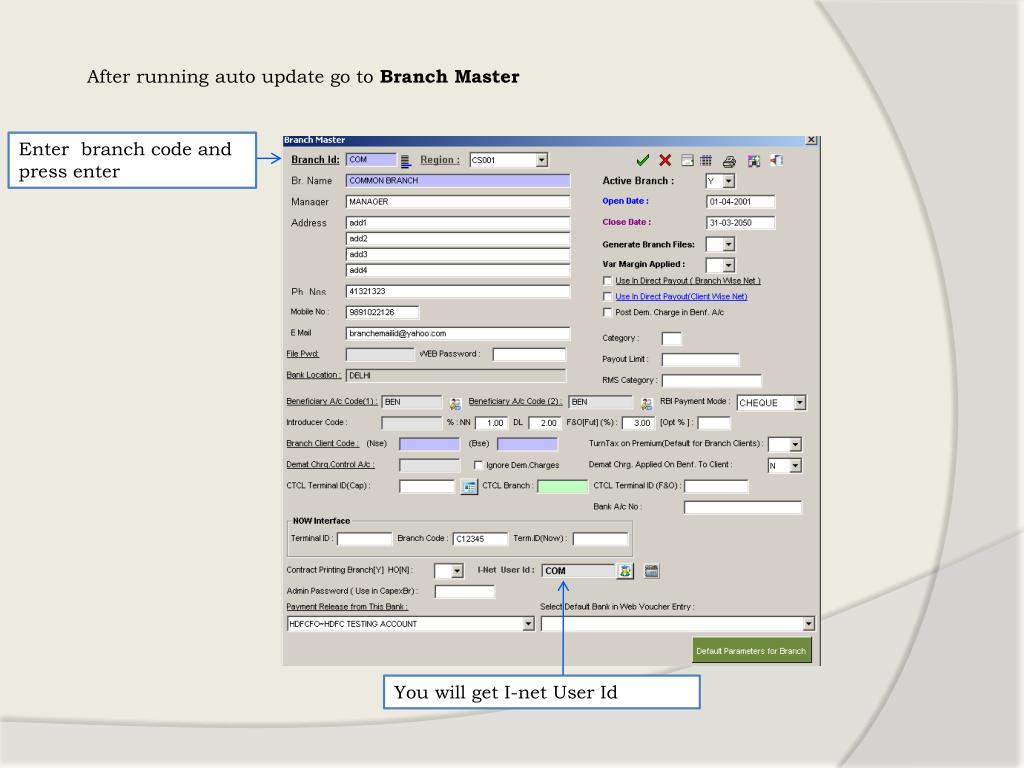
Task: Click the Bank Location underlined label
Action: pyautogui.click(x=313, y=375)
